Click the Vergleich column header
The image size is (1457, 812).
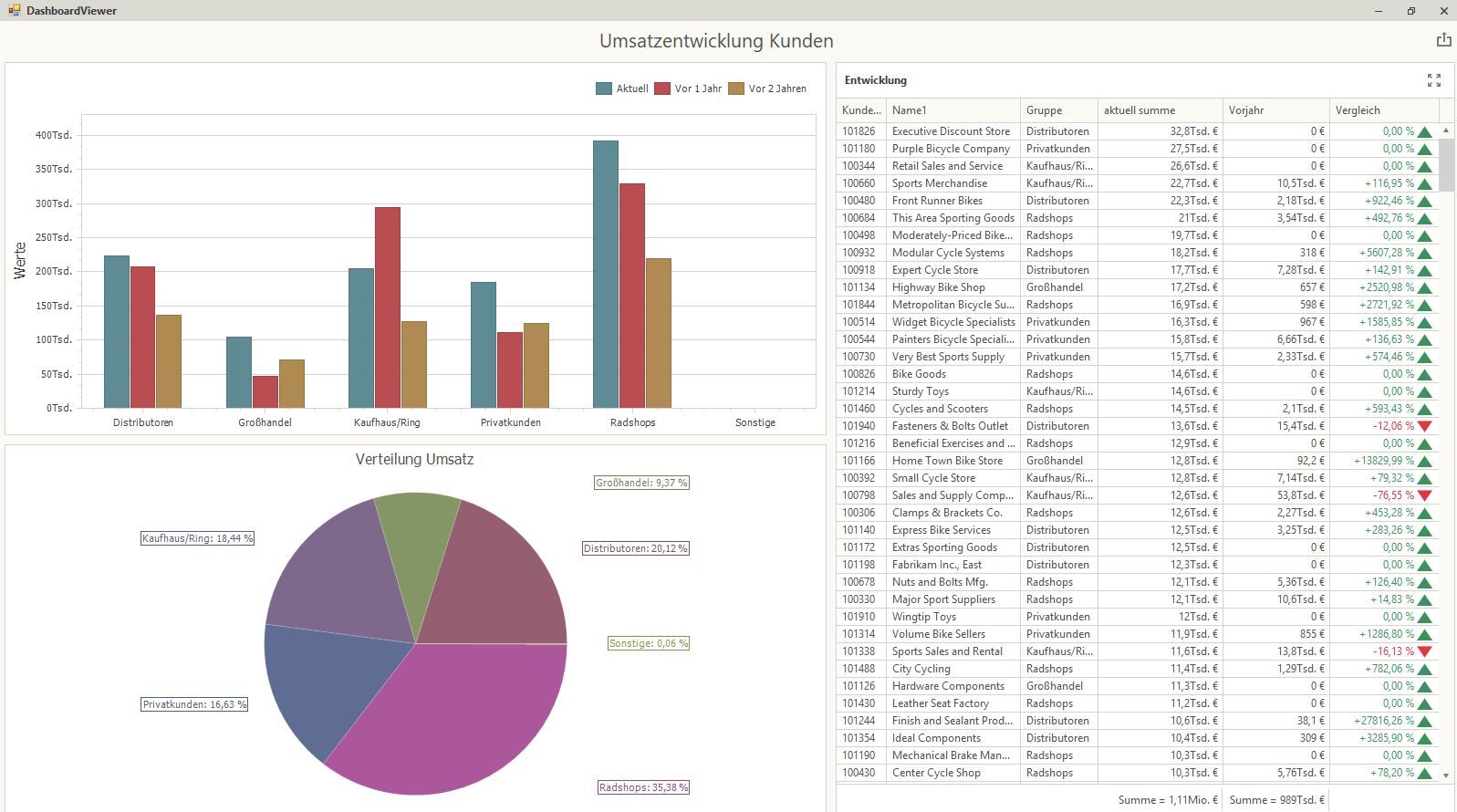[x=1383, y=110]
